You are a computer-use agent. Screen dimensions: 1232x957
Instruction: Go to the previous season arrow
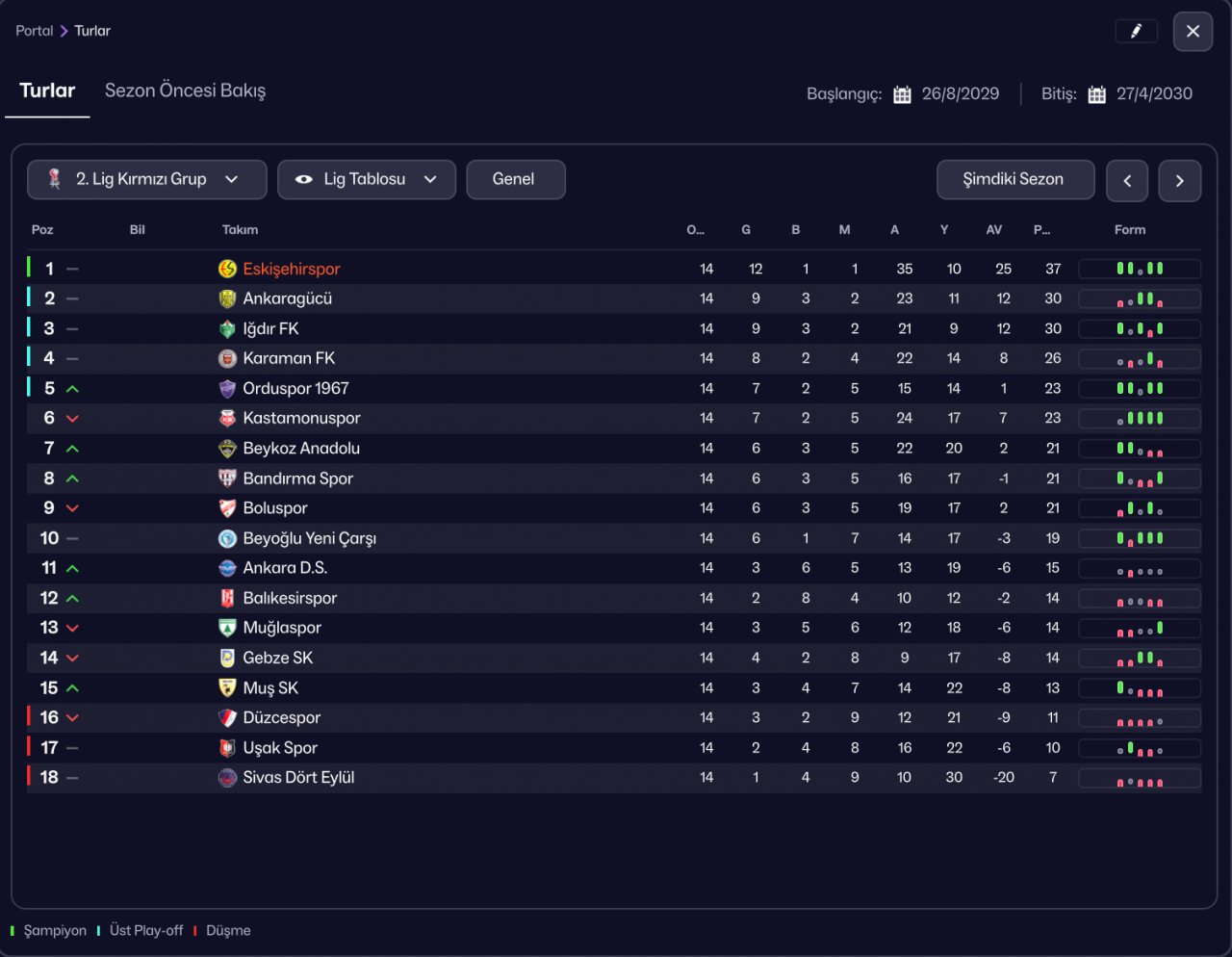[x=1127, y=181]
